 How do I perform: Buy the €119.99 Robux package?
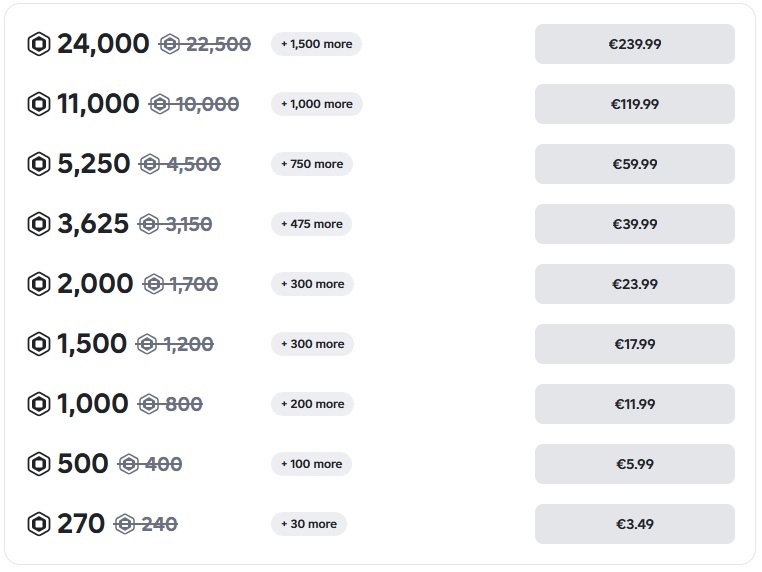coord(635,104)
